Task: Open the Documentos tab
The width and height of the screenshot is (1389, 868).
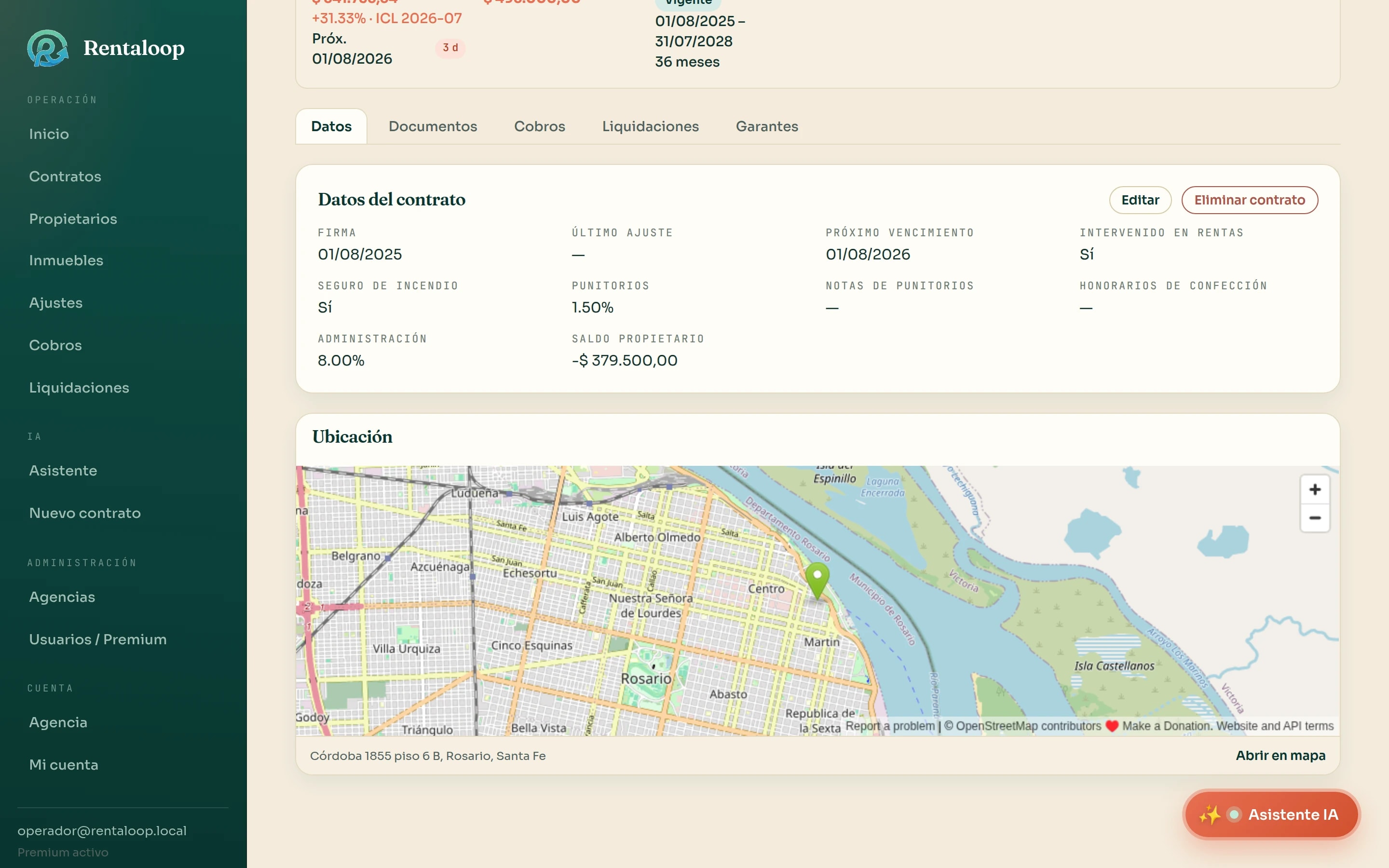Action: (433, 126)
